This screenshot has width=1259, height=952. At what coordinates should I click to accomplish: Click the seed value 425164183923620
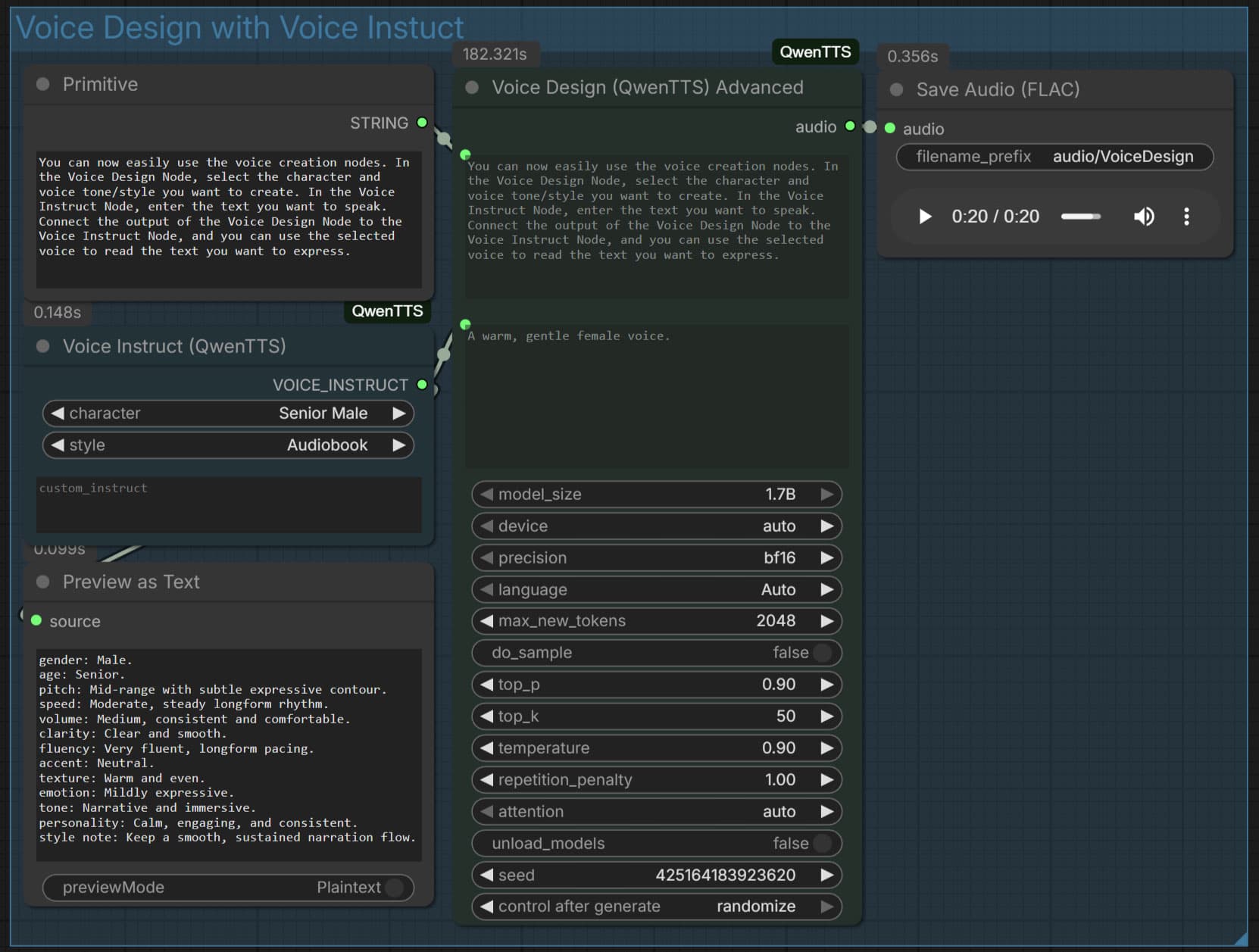coord(725,875)
